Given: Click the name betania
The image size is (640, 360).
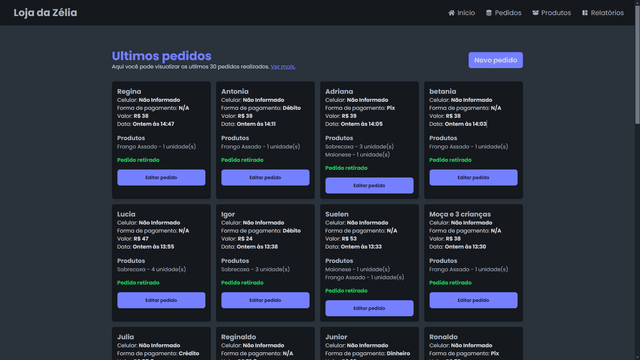Looking at the screenshot, I should pyautogui.click(x=443, y=91).
